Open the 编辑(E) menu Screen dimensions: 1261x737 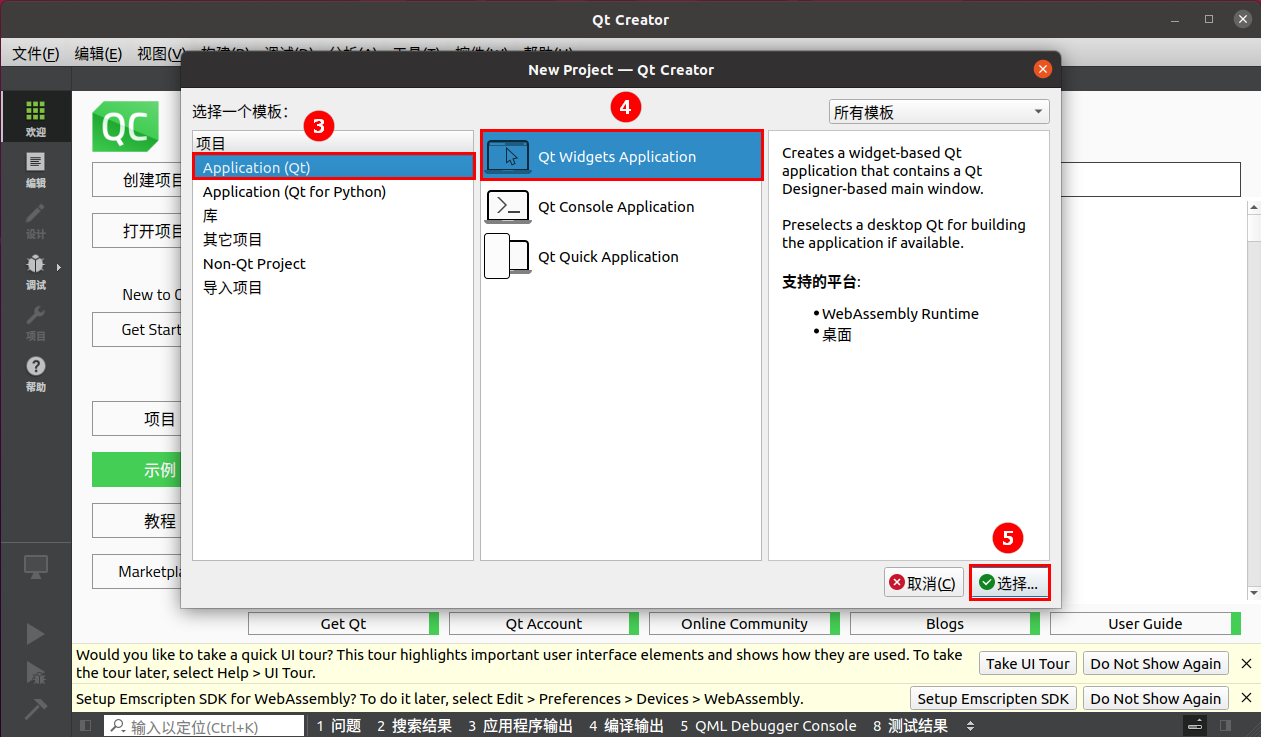point(98,53)
